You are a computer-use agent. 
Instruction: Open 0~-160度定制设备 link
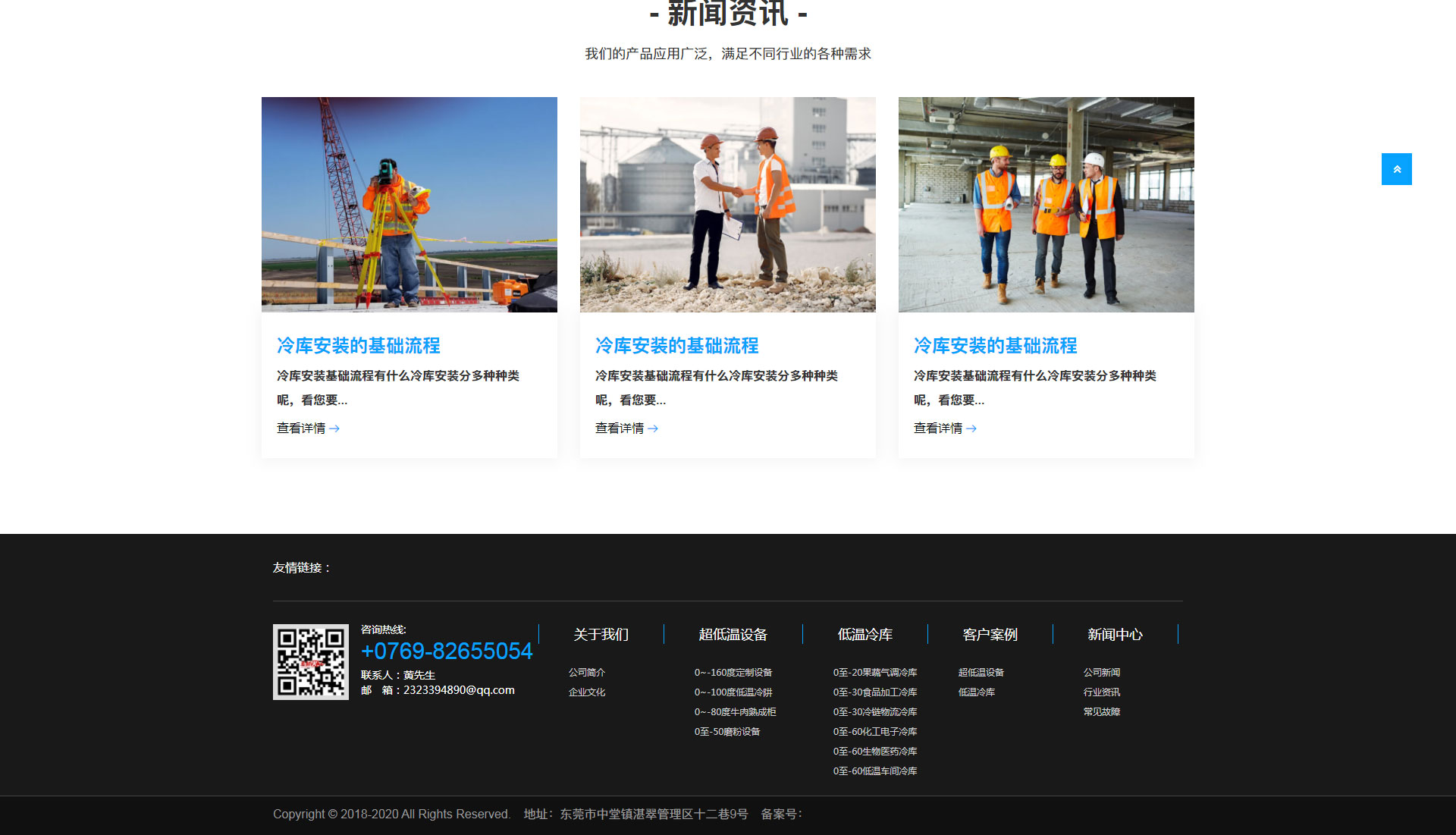[x=733, y=673]
